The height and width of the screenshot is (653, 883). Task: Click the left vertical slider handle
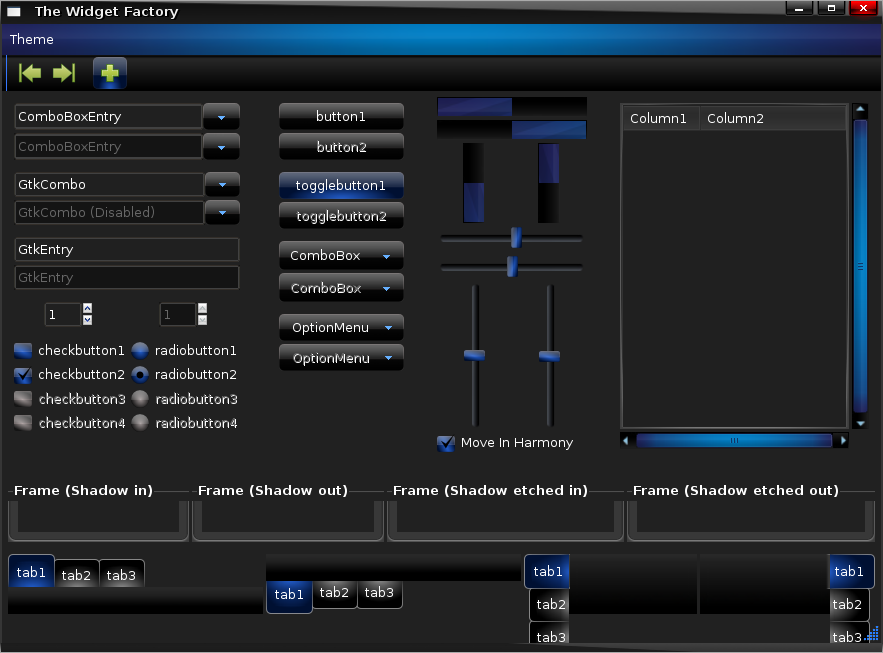[x=474, y=355]
